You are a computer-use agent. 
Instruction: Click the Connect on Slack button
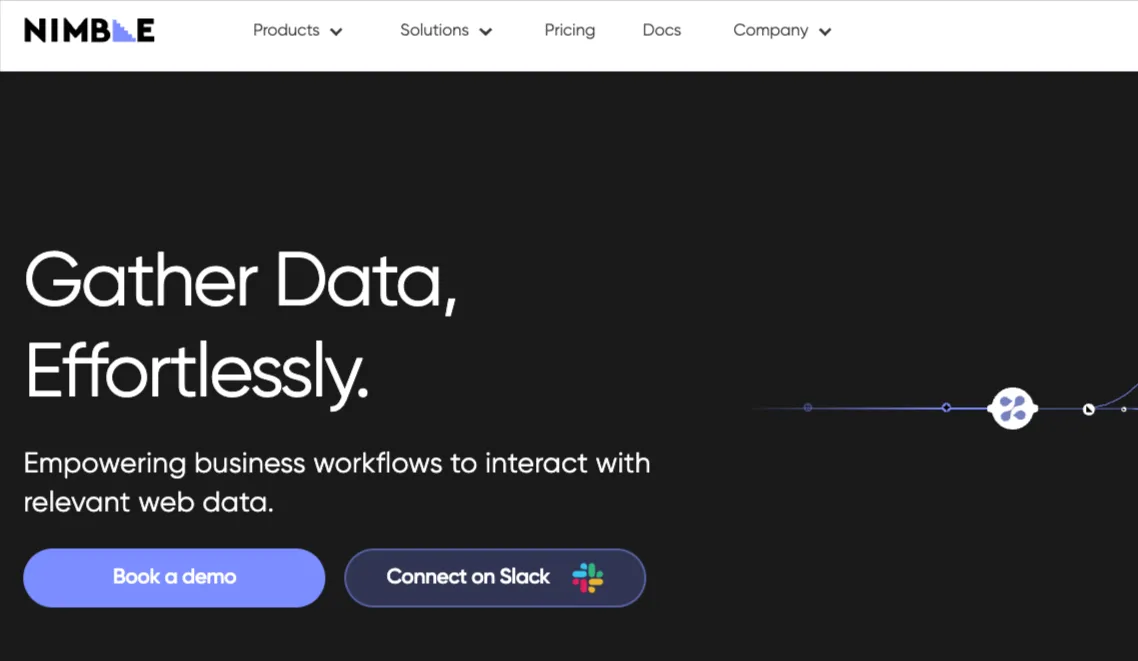[x=495, y=578]
